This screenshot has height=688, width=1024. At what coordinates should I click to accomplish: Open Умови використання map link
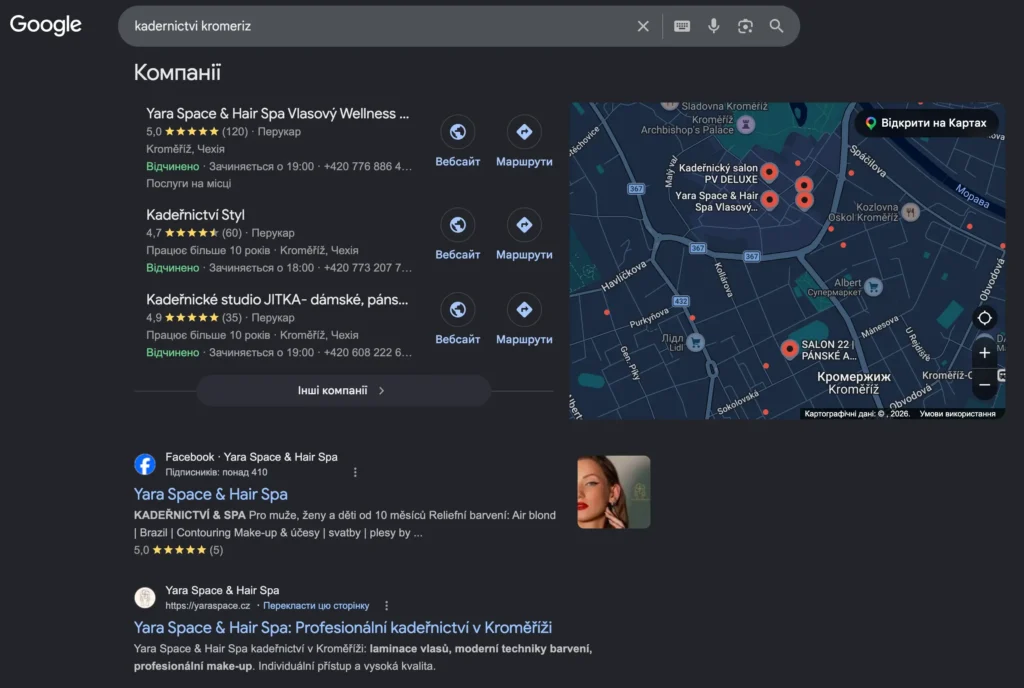[x=957, y=414]
